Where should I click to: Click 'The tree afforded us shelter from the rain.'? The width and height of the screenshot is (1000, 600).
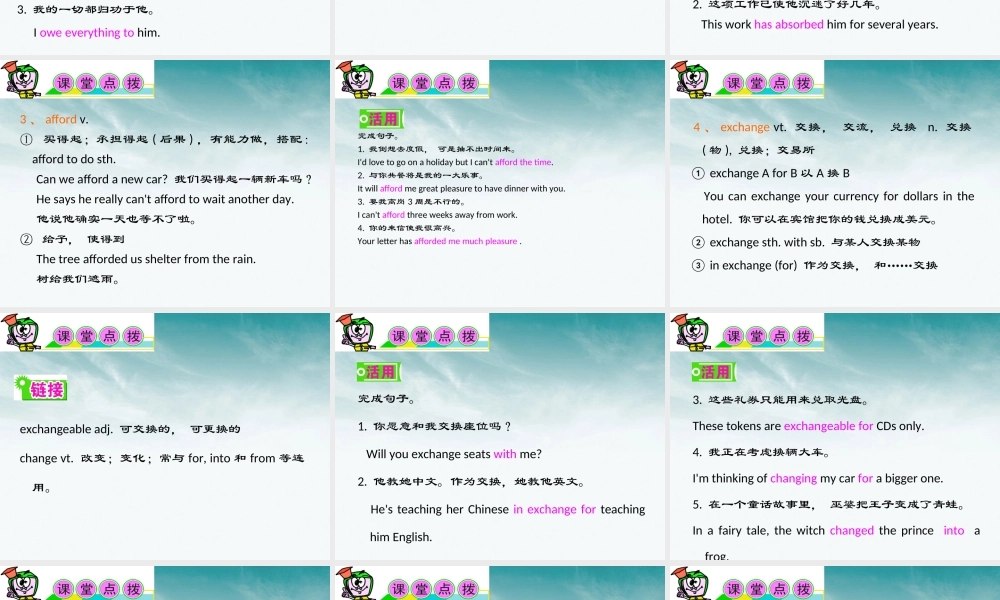[x=146, y=259]
